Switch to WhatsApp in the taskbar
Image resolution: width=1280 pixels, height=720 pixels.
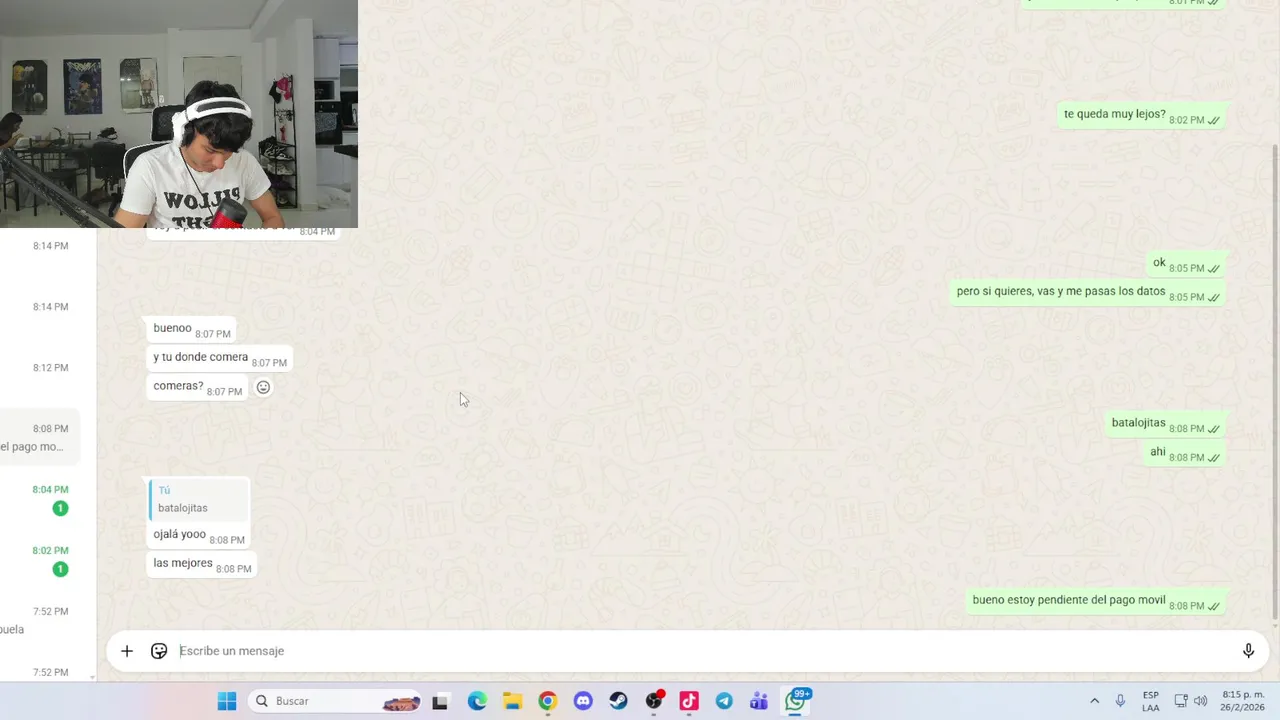pos(796,701)
